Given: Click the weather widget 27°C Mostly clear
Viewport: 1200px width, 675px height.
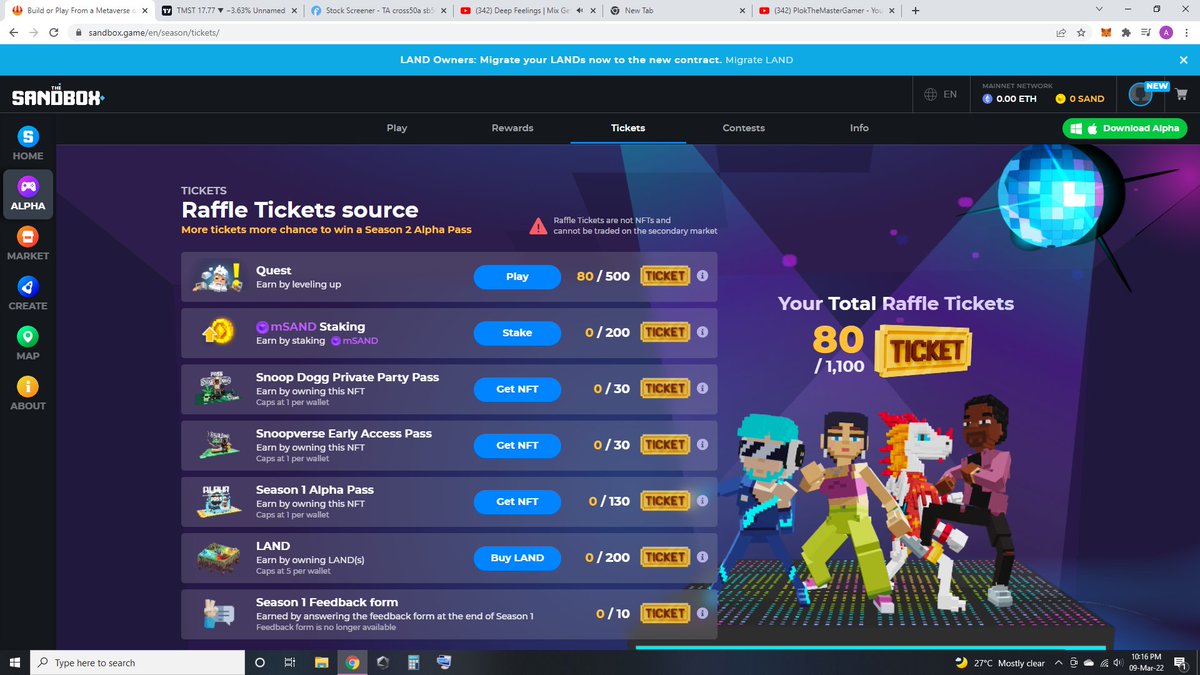Looking at the screenshot, I should 999,662.
